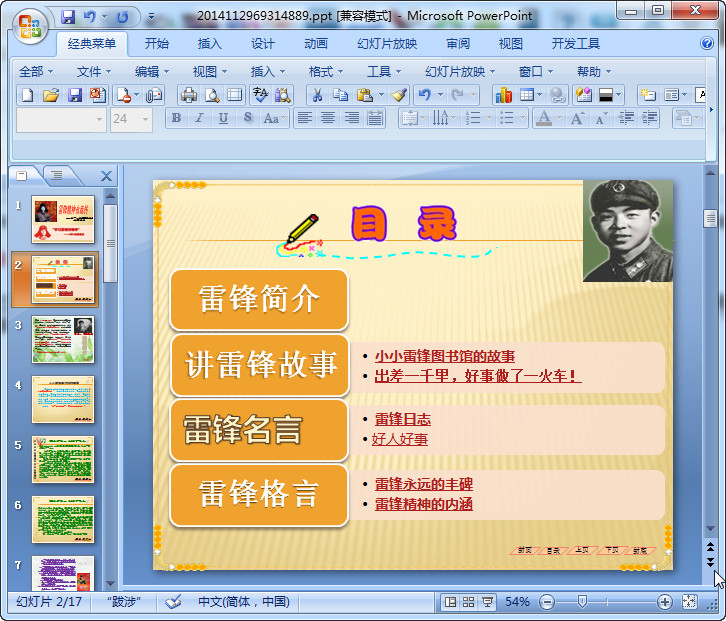Switch to Normal view icon
Image resolution: width=726 pixels, height=621 pixels.
450,602
